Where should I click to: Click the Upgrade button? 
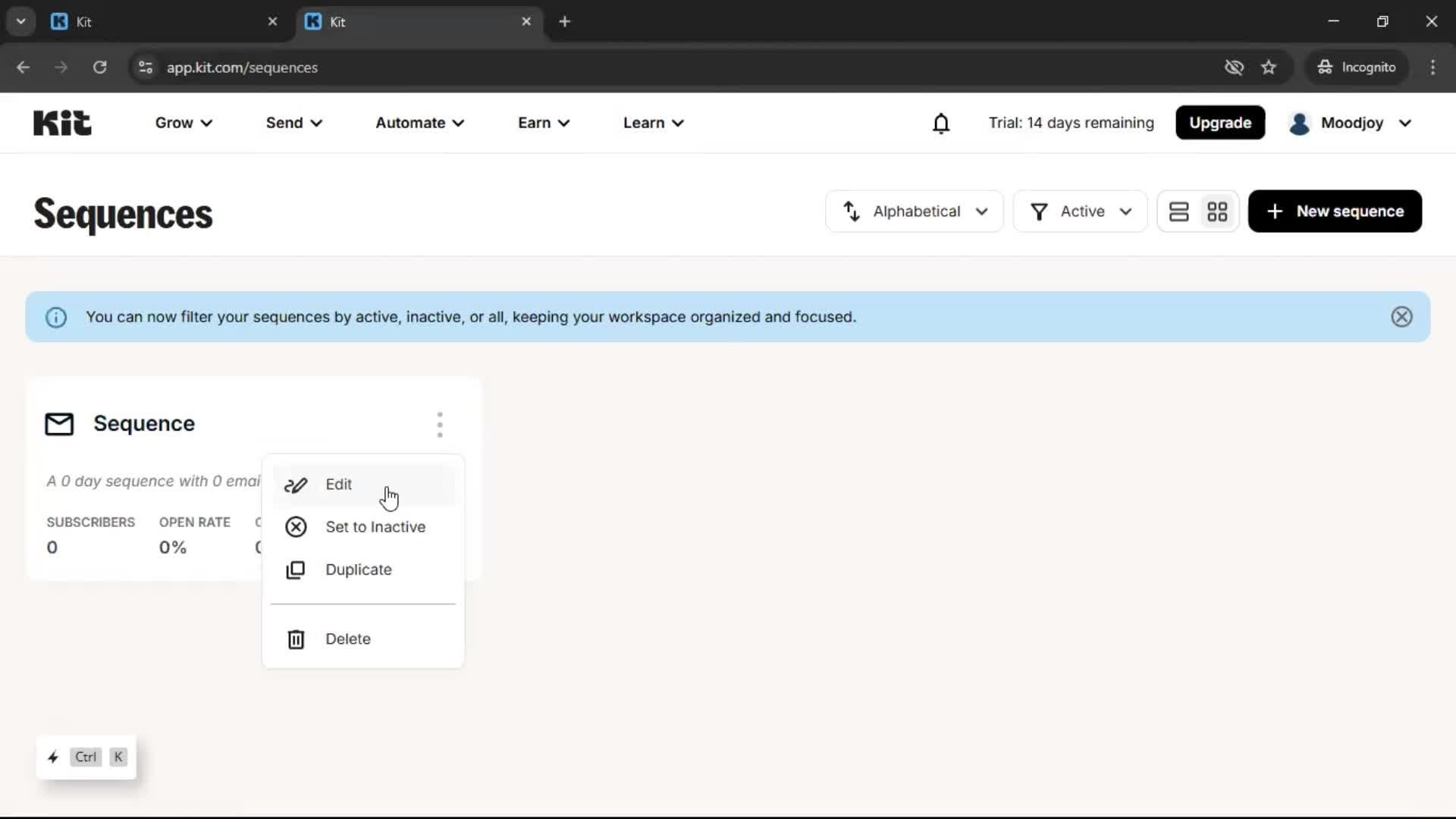[x=1220, y=122]
